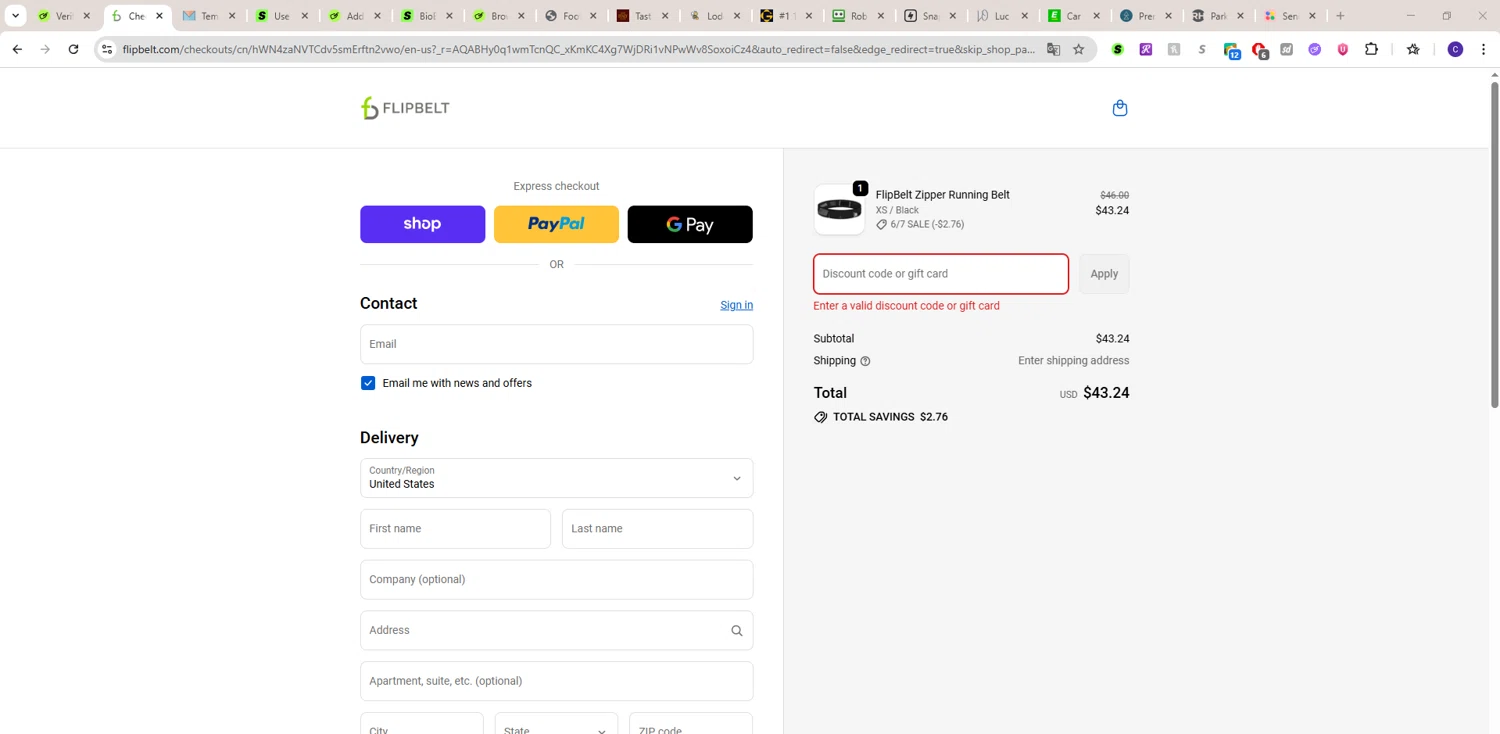Screen dimensions: 1500x734
Task: Switch to the Luc tab
Action: [x=1002, y=16]
